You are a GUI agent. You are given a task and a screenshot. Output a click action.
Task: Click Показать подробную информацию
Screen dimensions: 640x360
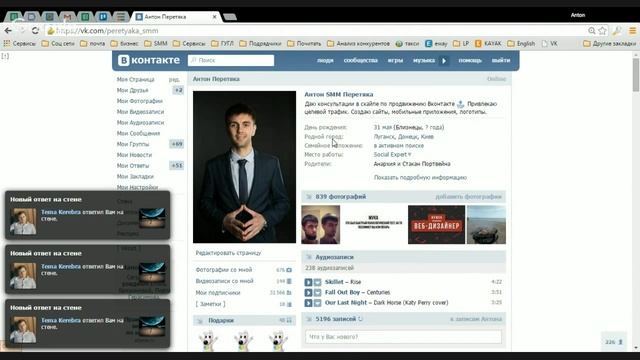pos(420,178)
